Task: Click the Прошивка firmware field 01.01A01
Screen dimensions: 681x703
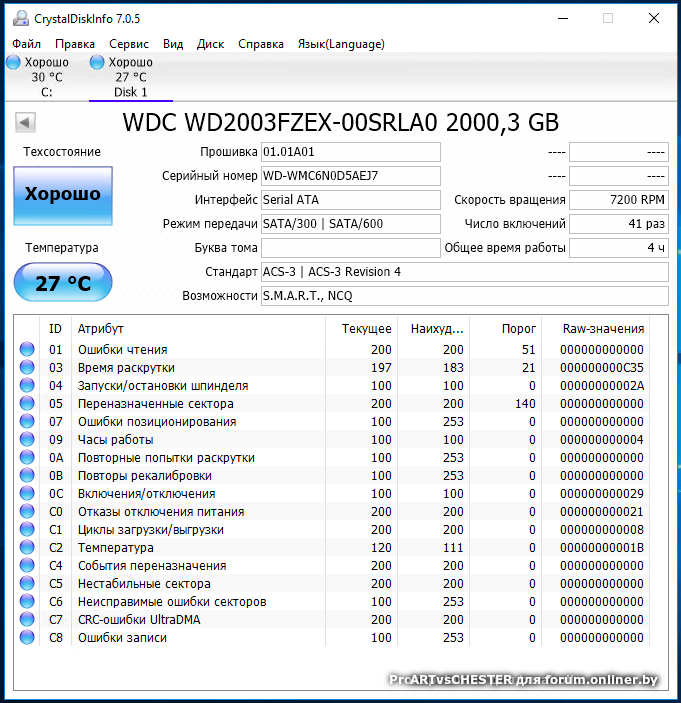Action: tap(350, 152)
